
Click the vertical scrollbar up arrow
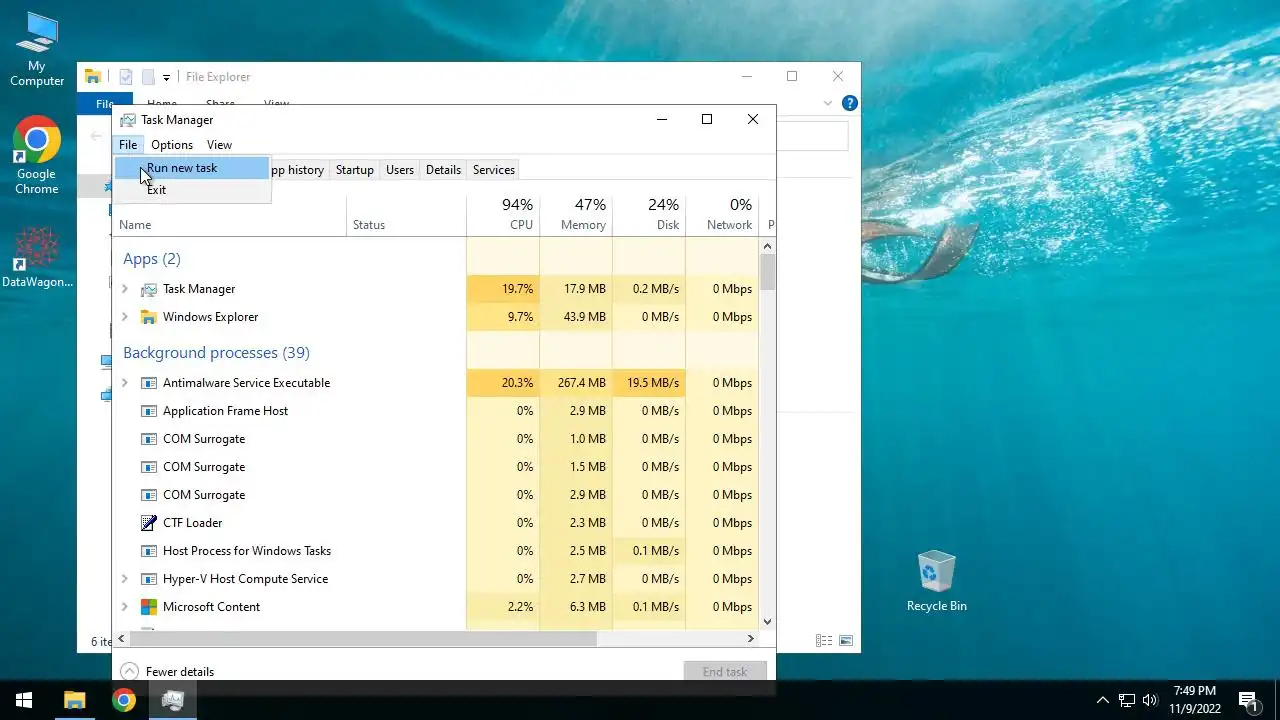[x=768, y=245]
